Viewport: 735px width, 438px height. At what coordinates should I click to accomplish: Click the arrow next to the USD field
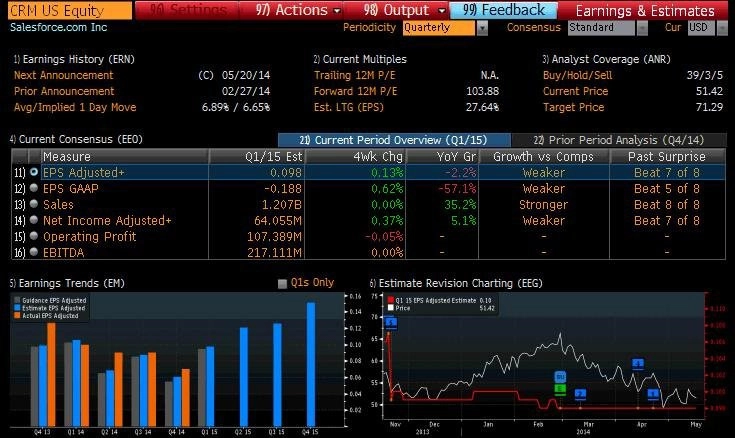point(722,28)
